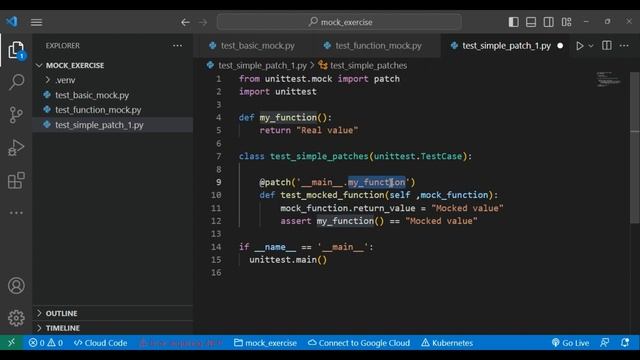This screenshot has height=360, width=640.
Task: Toggle the primary side bar layout icon
Action: (x=513, y=22)
